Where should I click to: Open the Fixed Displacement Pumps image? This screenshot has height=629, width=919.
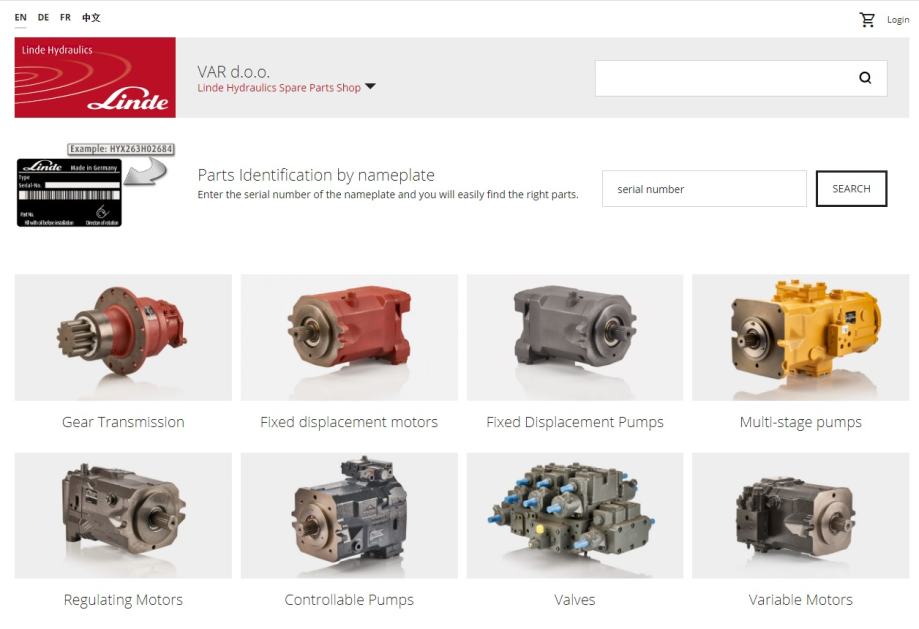[575, 338]
